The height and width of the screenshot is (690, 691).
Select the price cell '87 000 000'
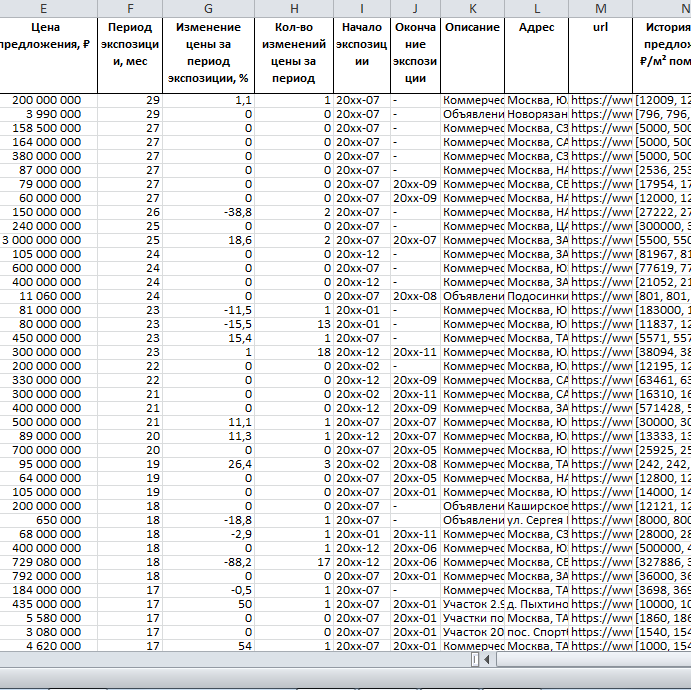(48, 170)
